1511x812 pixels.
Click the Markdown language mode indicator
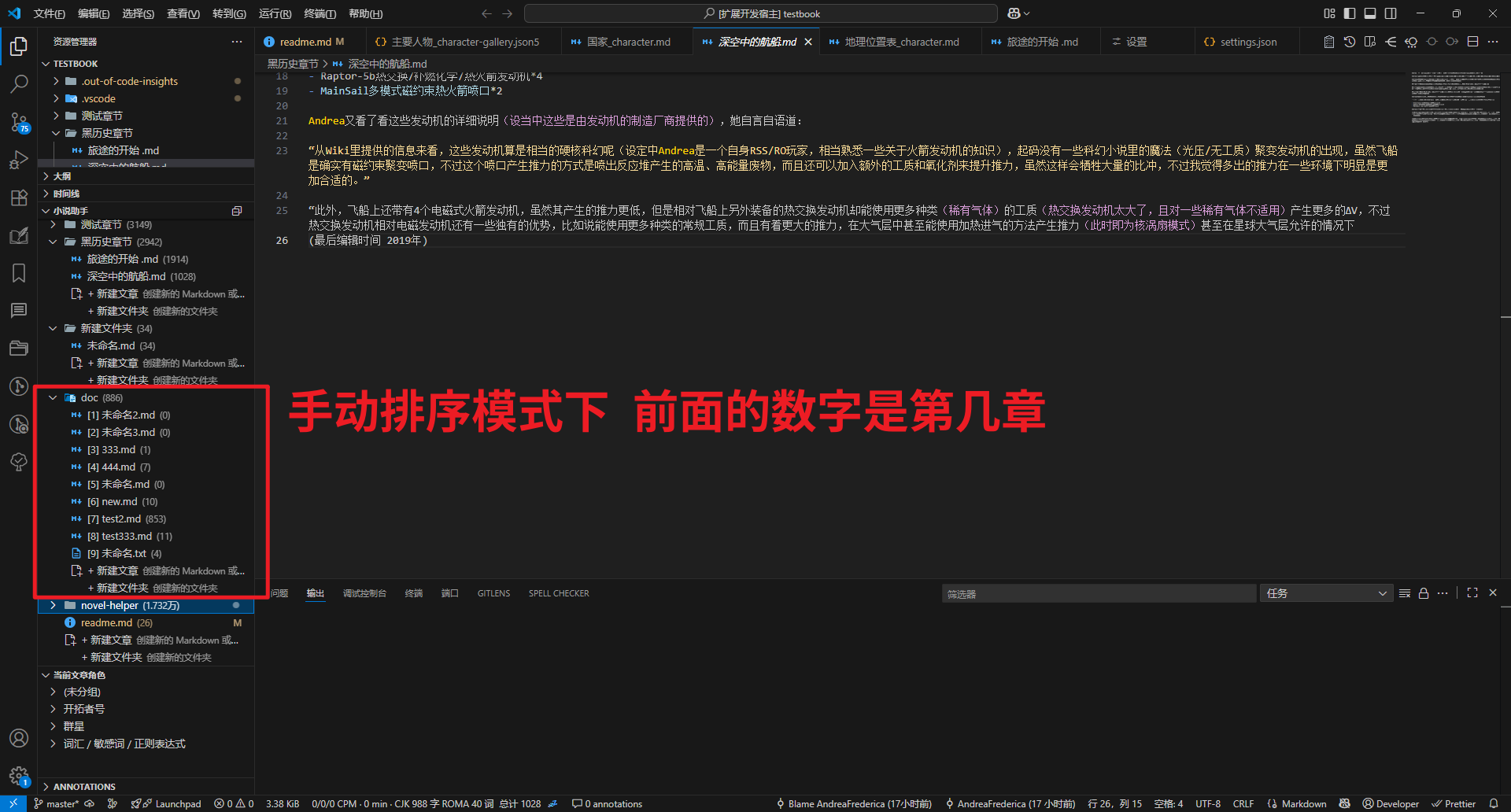[1302, 803]
